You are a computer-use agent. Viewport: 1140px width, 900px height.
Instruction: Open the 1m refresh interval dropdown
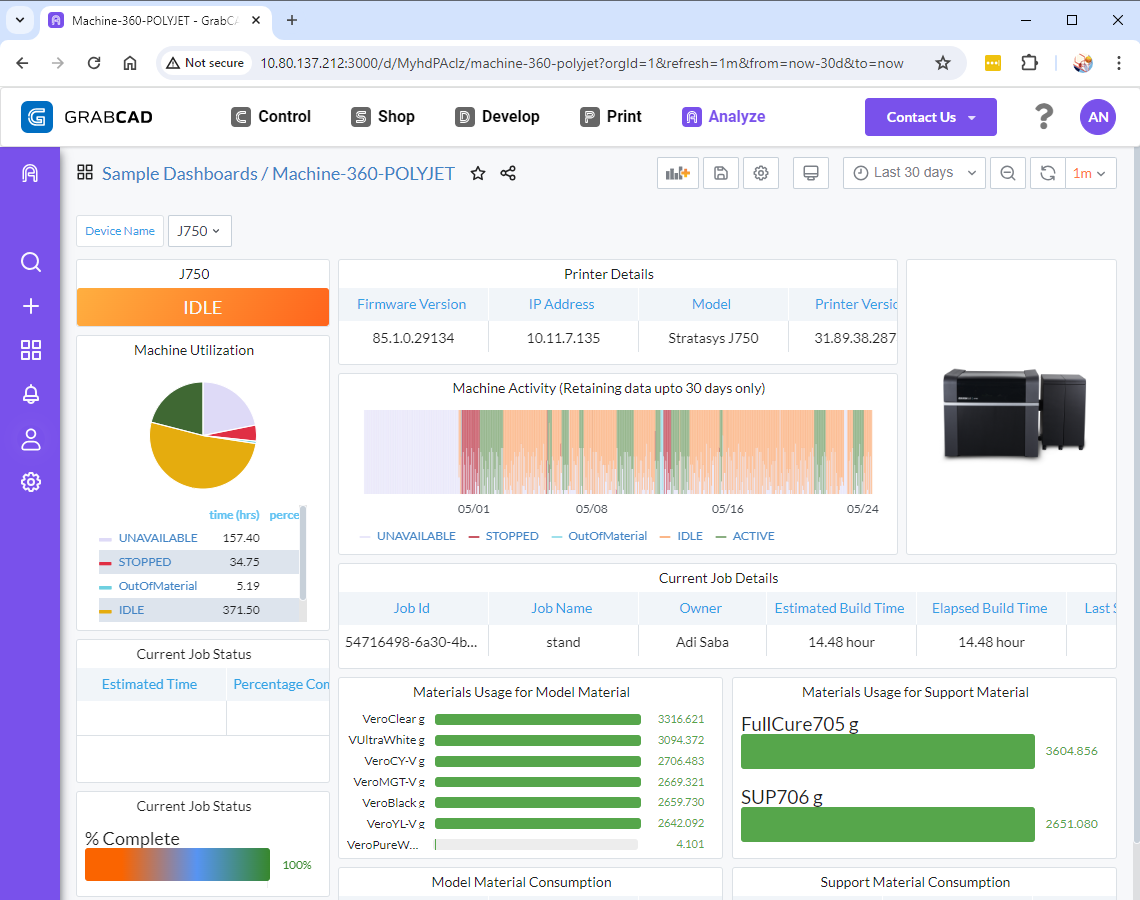(1090, 173)
